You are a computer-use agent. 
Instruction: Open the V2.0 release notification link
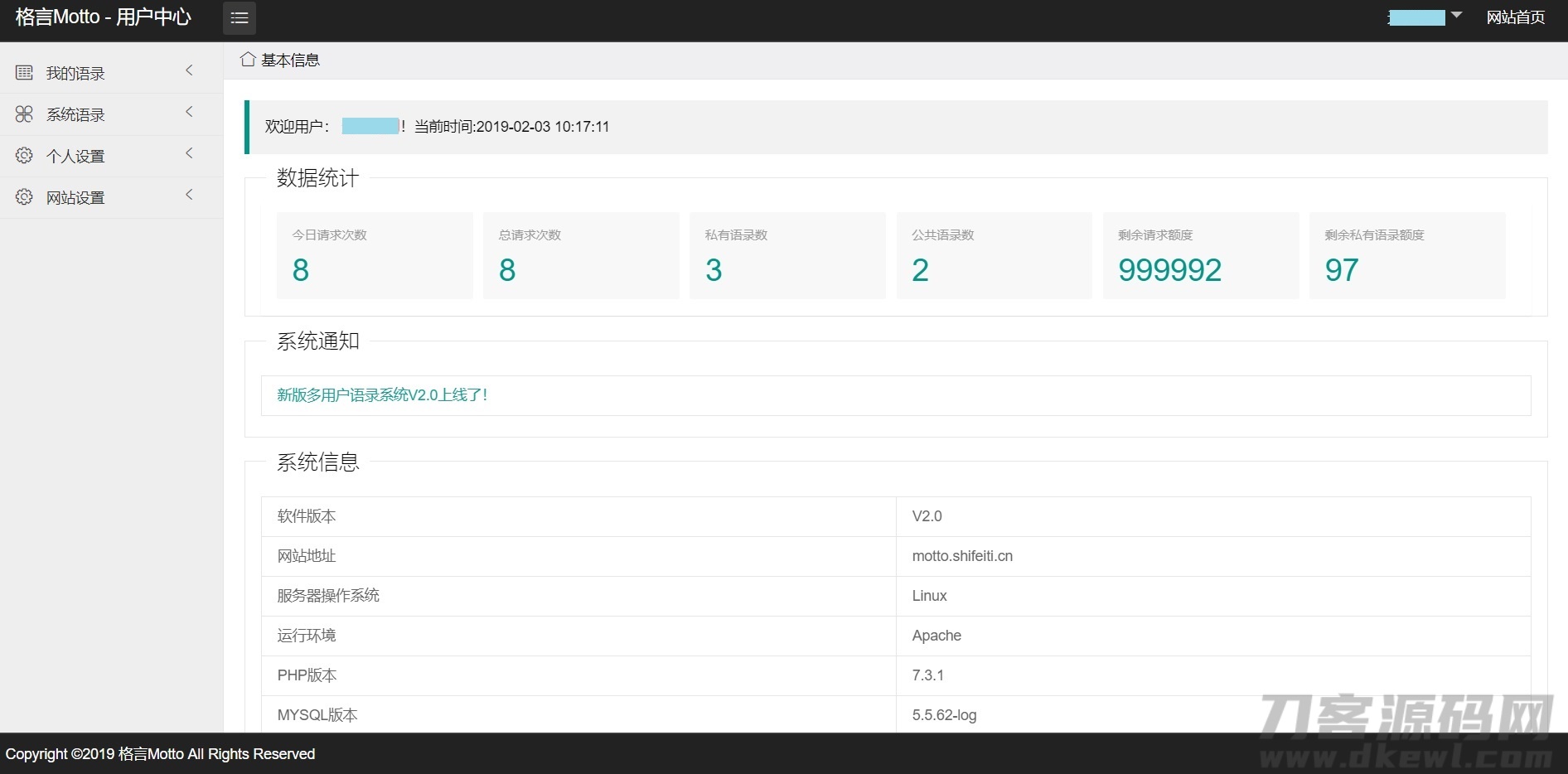(x=382, y=395)
